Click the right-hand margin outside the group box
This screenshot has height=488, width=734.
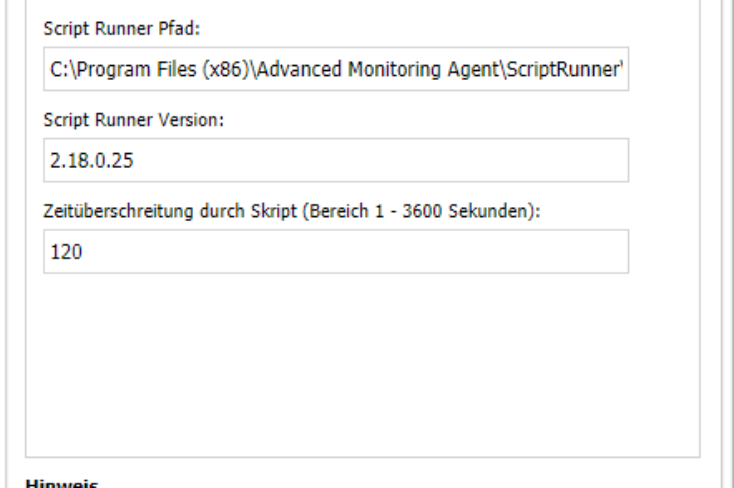(711, 234)
